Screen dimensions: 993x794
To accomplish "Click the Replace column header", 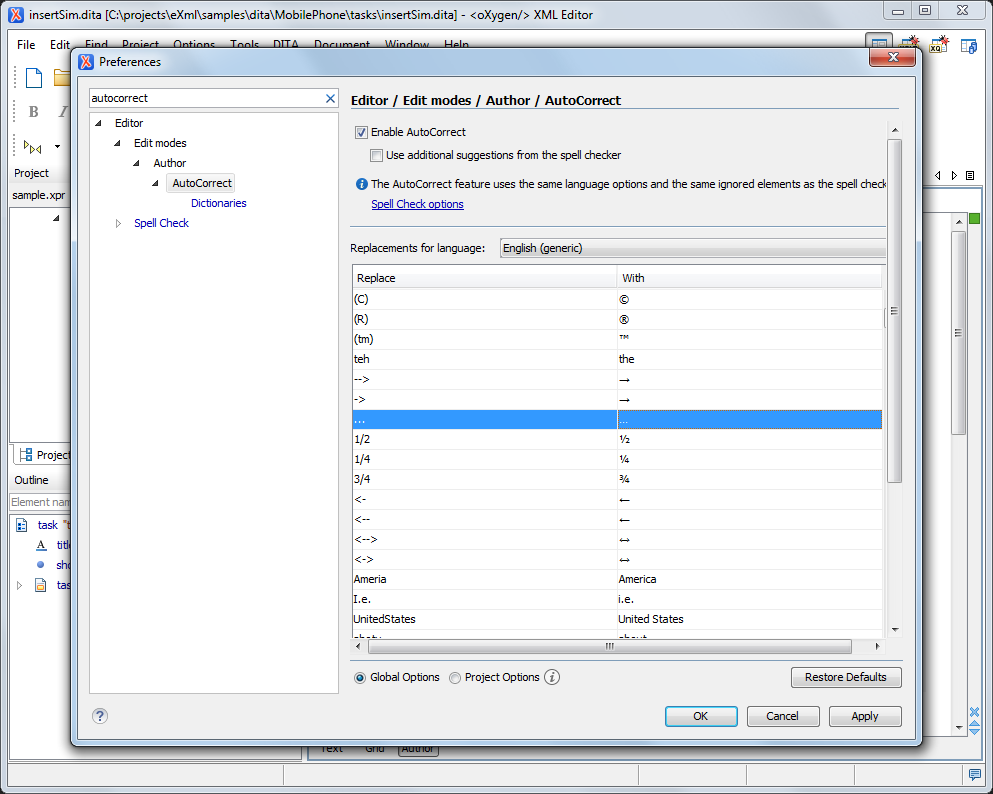I will tap(484, 278).
